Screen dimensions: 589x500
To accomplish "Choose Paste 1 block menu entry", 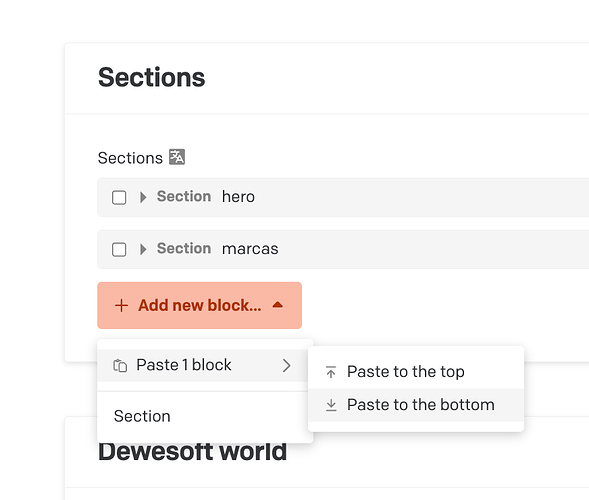I will [x=203, y=365].
